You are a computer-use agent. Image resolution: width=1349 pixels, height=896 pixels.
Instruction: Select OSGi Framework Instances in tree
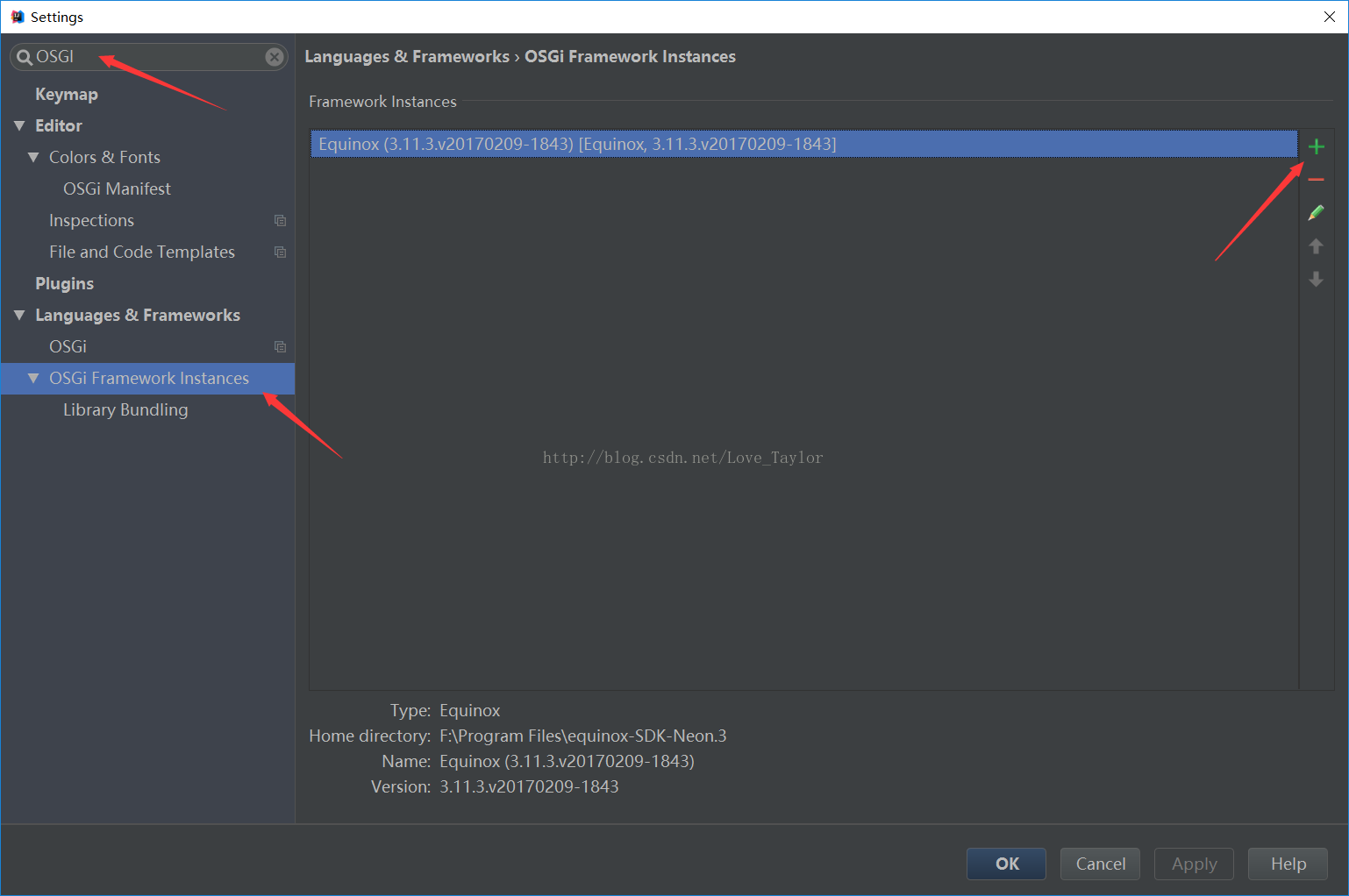(148, 379)
